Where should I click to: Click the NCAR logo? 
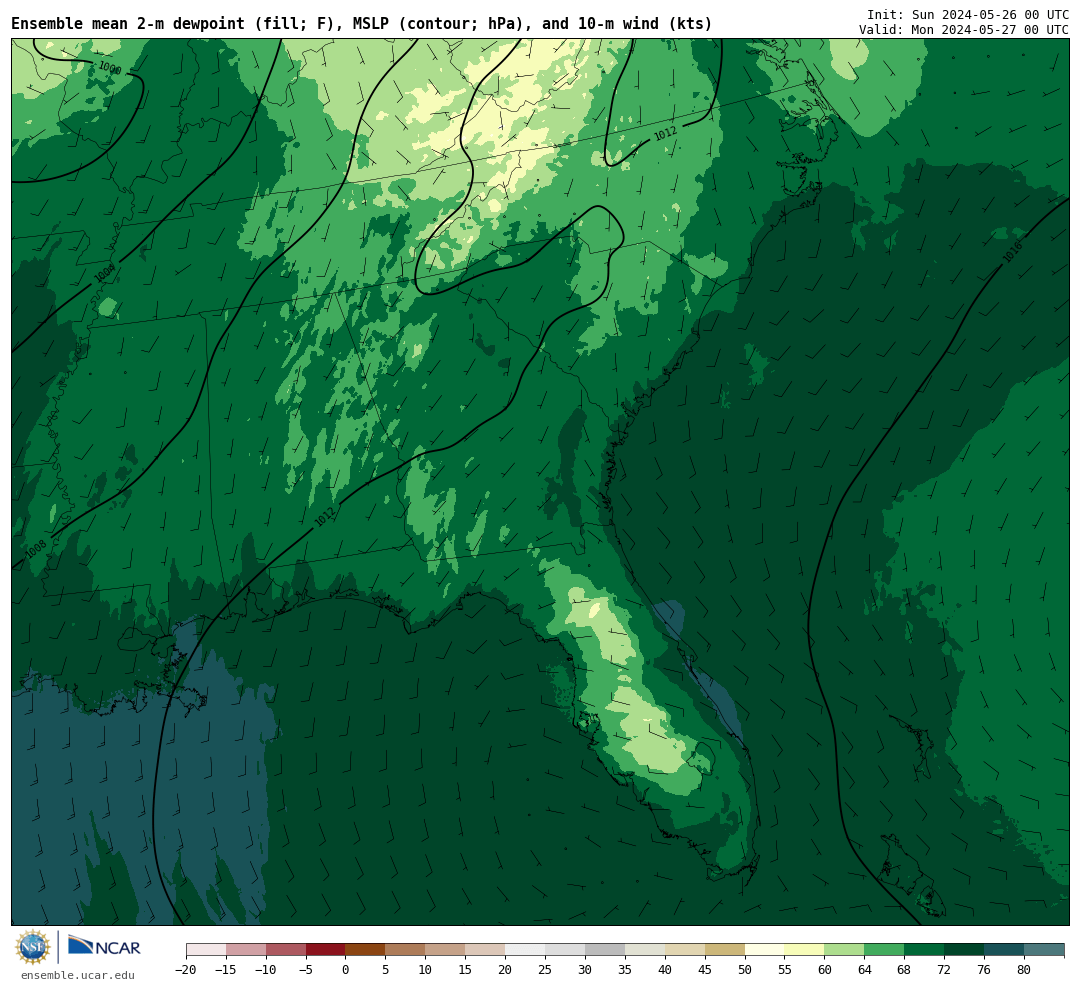(x=104, y=946)
